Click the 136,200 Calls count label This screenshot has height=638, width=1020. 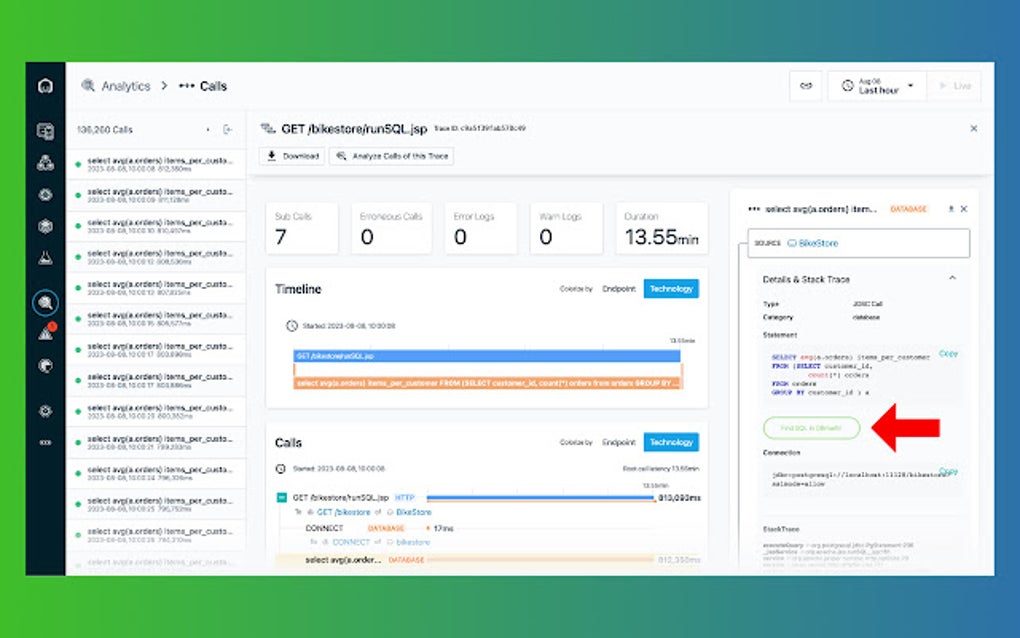[x=105, y=130]
